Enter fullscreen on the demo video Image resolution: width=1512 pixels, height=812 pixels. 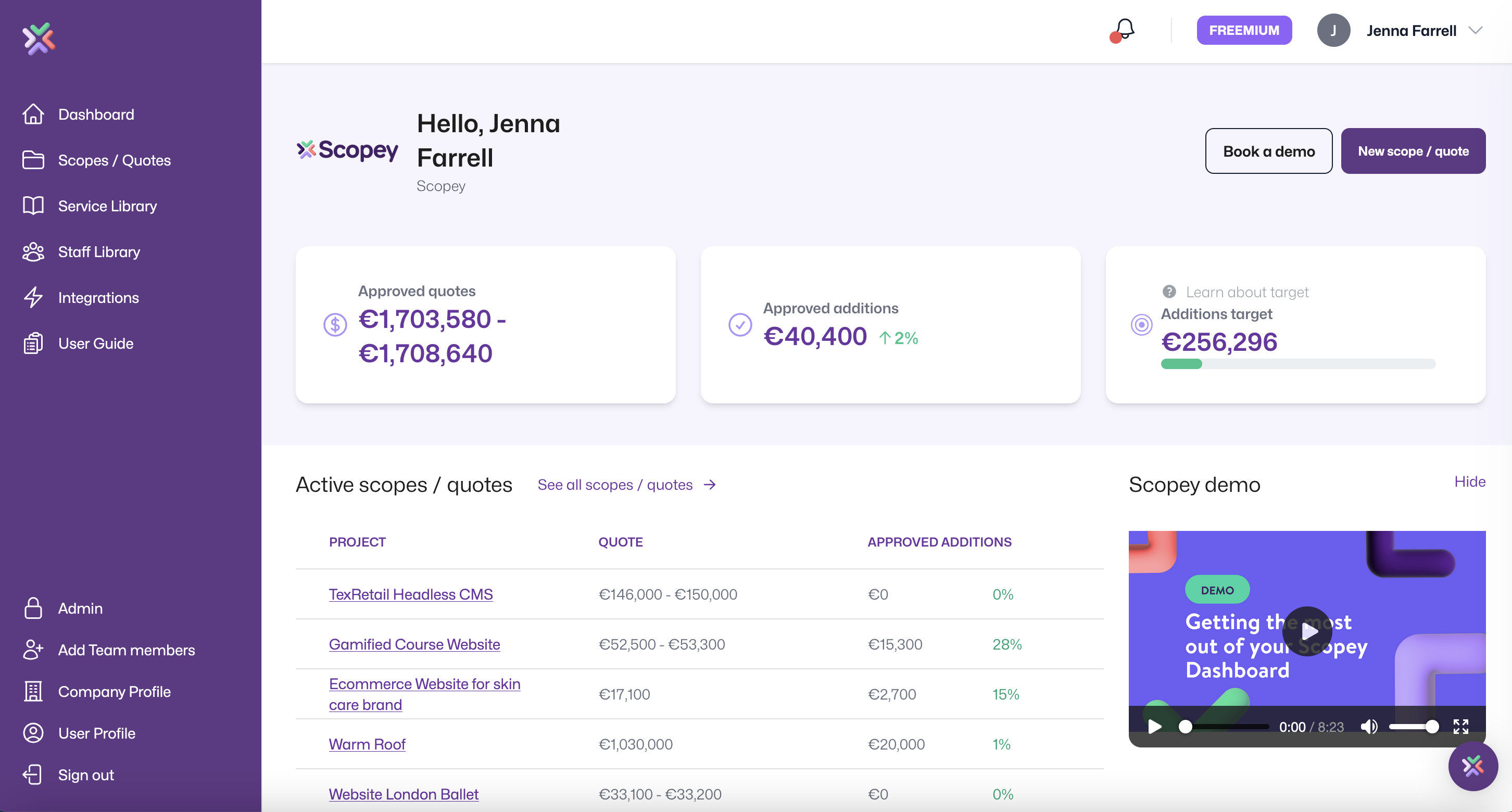(x=1461, y=726)
